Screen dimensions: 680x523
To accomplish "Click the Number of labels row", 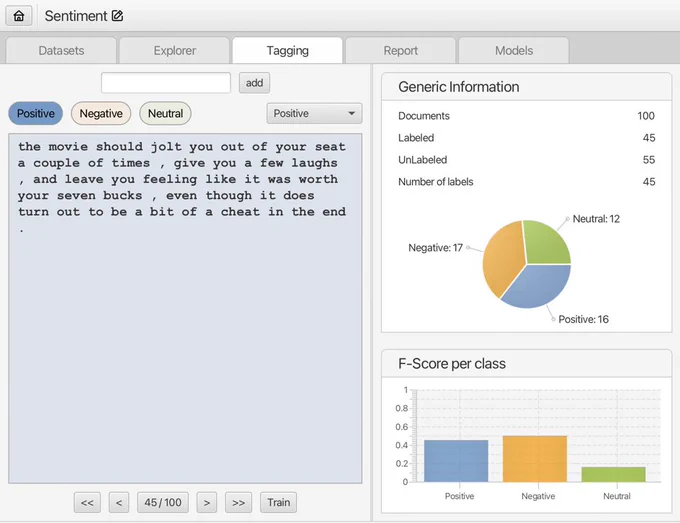I will [526, 182].
